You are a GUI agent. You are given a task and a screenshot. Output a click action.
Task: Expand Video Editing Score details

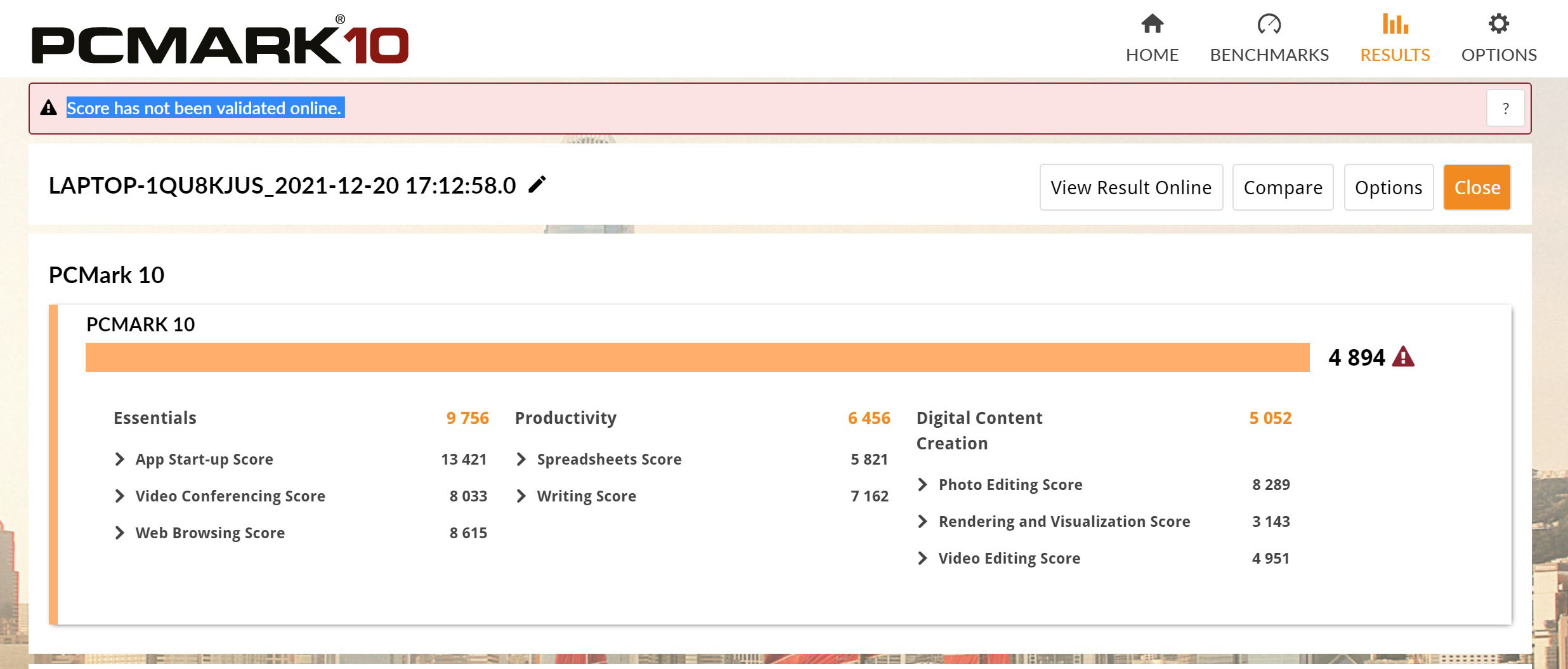click(922, 558)
